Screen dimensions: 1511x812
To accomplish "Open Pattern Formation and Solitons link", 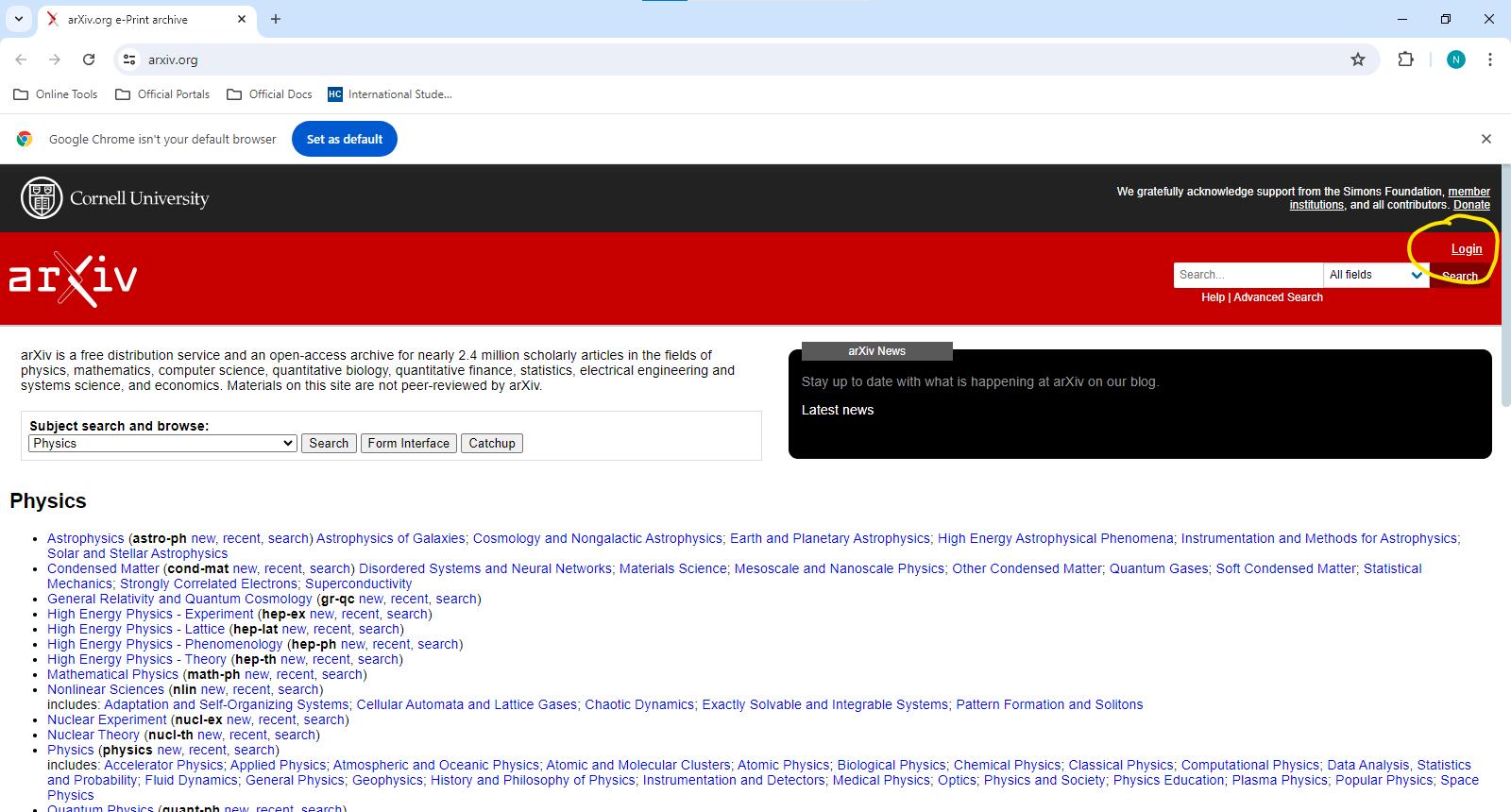I will tap(1049, 704).
